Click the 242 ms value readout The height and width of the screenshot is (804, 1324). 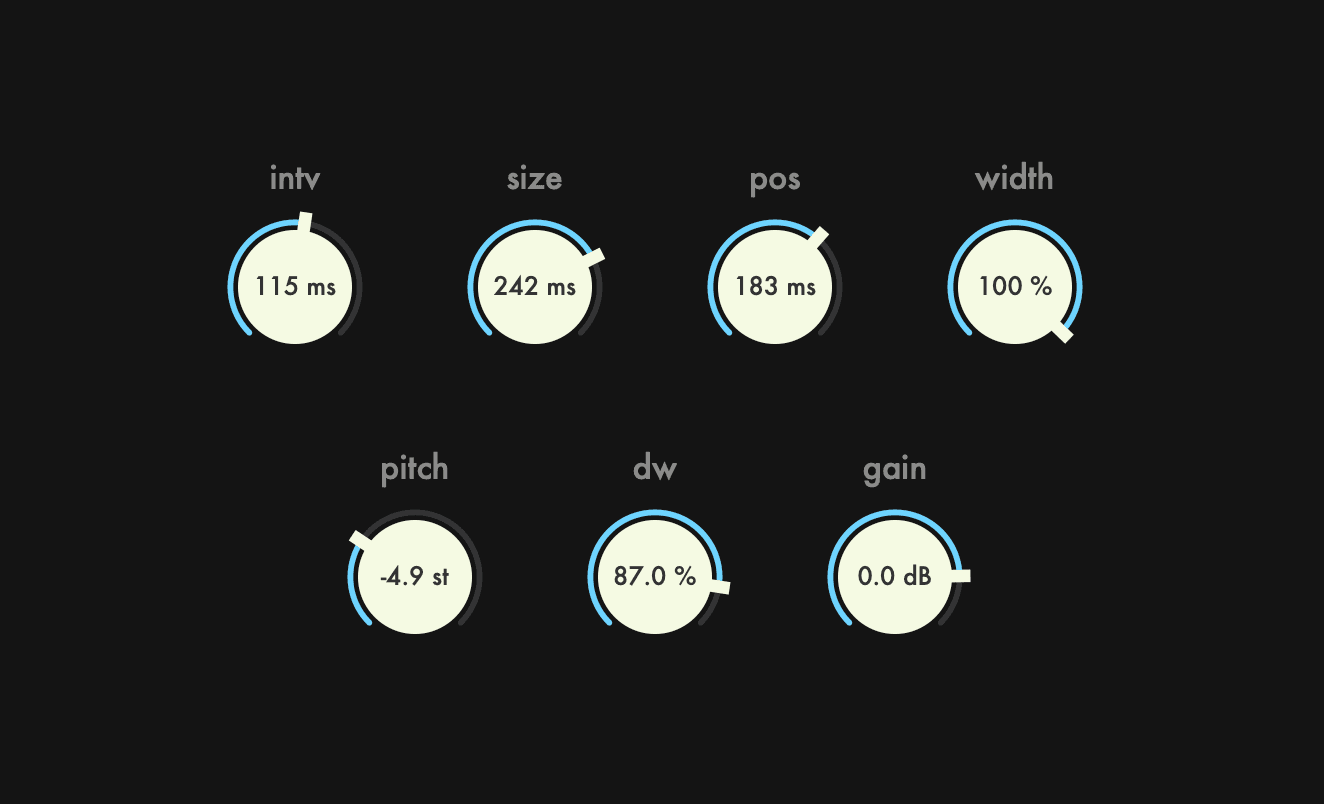[535, 286]
